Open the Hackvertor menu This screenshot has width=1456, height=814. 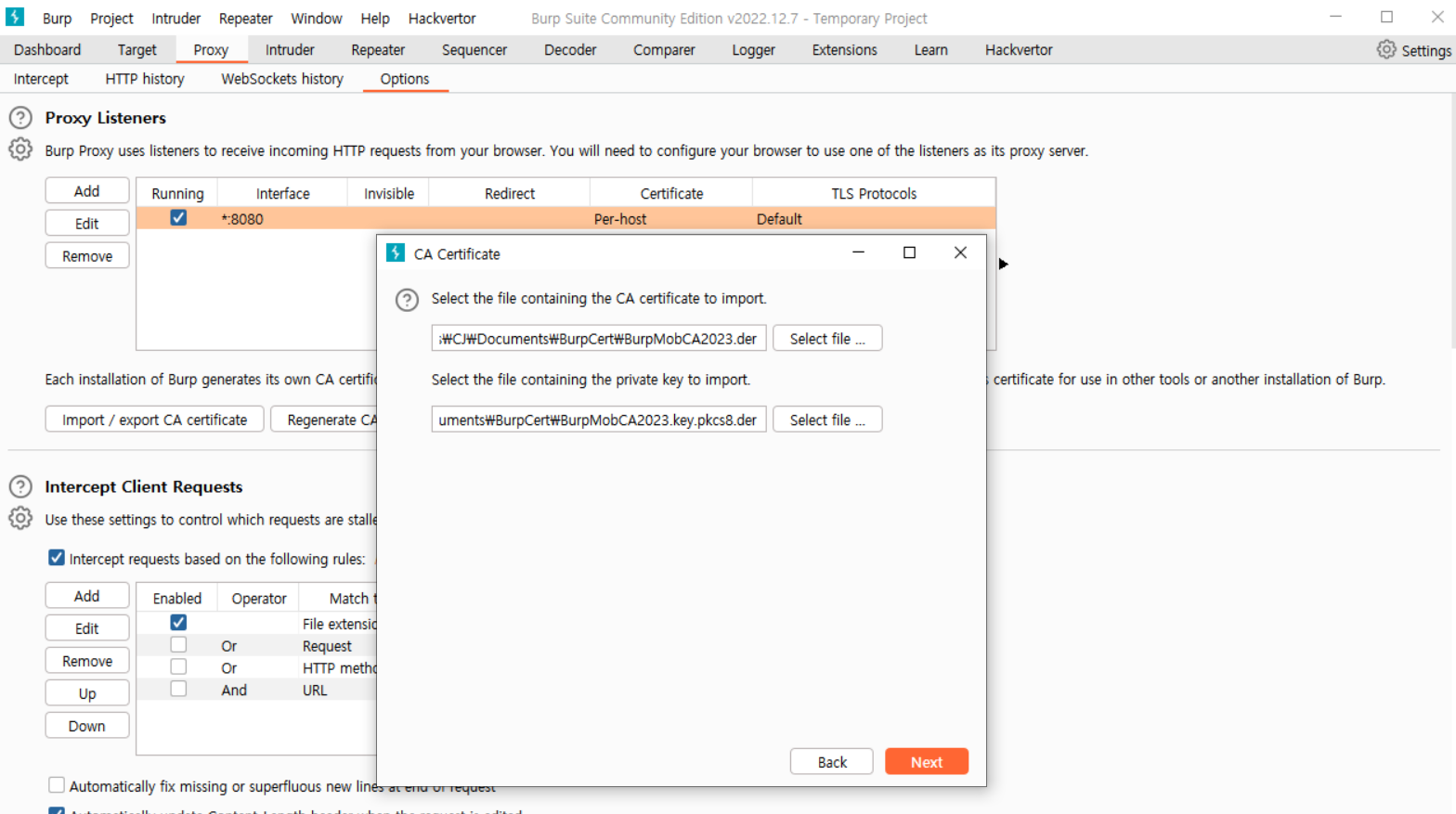[x=442, y=19]
